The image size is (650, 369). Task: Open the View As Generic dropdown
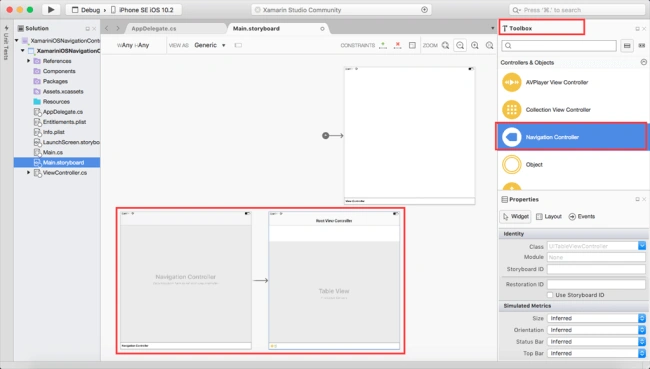click(x=210, y=45)
